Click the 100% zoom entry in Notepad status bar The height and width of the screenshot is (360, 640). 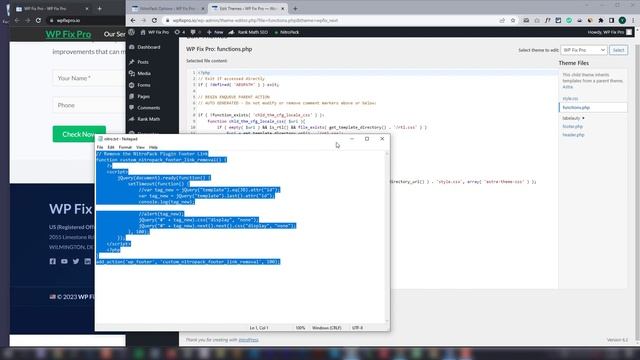[x=300, y=328]
